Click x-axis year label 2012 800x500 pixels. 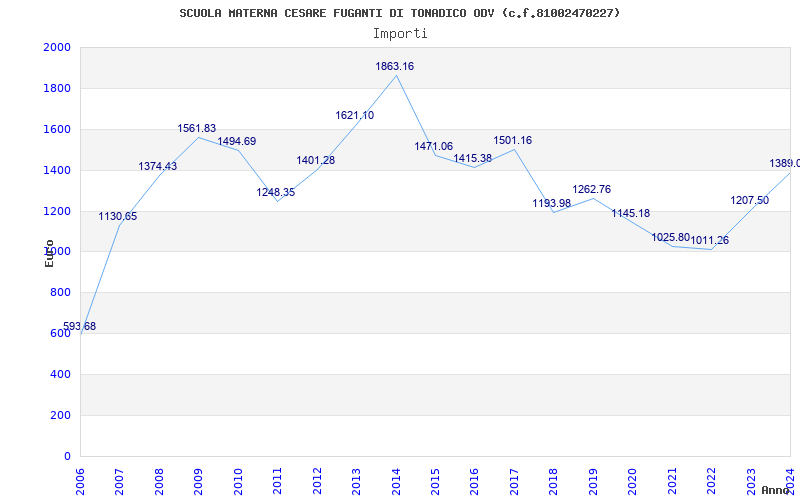coord(317,482)
